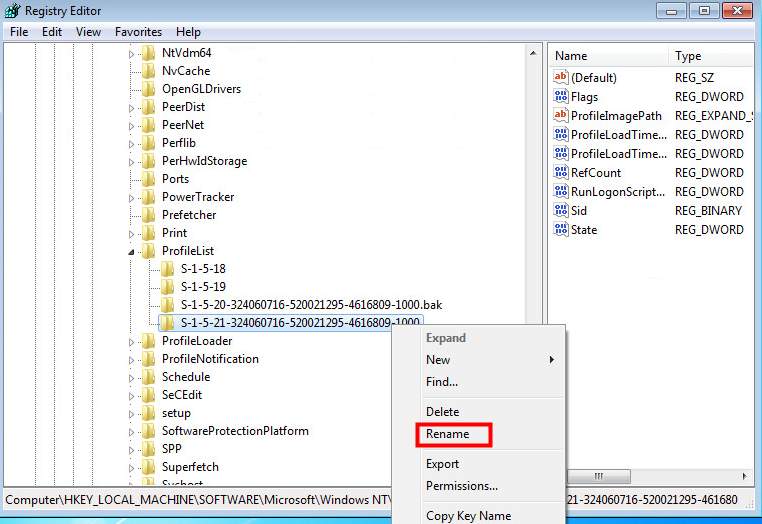Click the PeerNet folder icon
Image resolution: width=762 pixels, height=524 pixels.
(149, 125)
